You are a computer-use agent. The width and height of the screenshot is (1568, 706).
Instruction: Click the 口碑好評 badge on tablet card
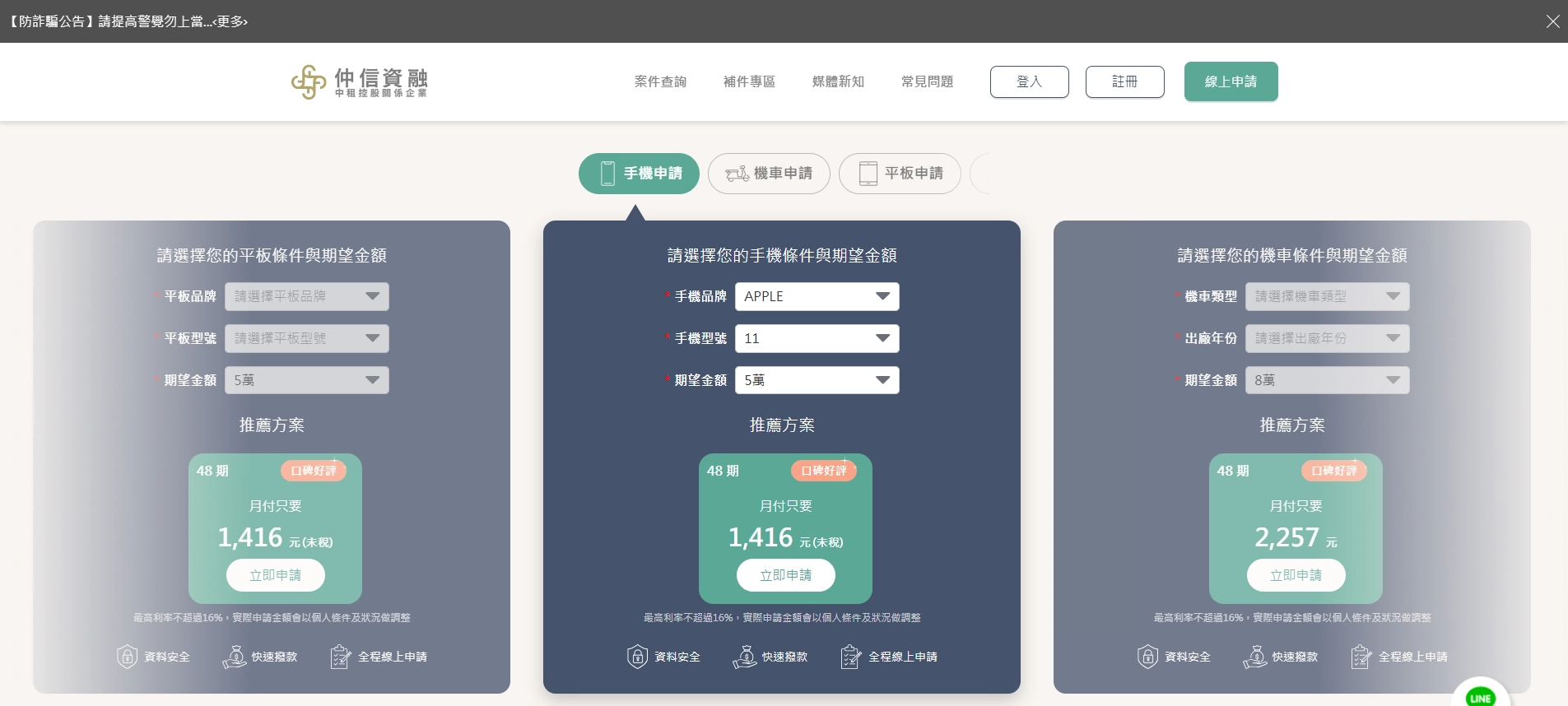pos(314,471)
